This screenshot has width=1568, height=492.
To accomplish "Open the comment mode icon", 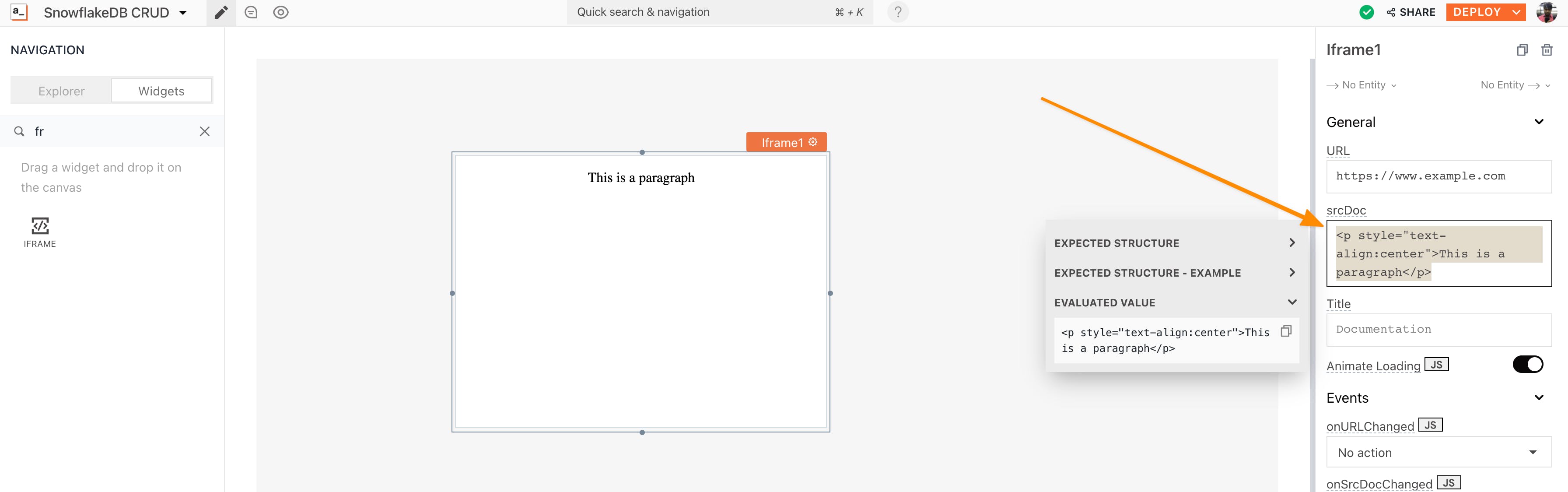I will [251, 12].
